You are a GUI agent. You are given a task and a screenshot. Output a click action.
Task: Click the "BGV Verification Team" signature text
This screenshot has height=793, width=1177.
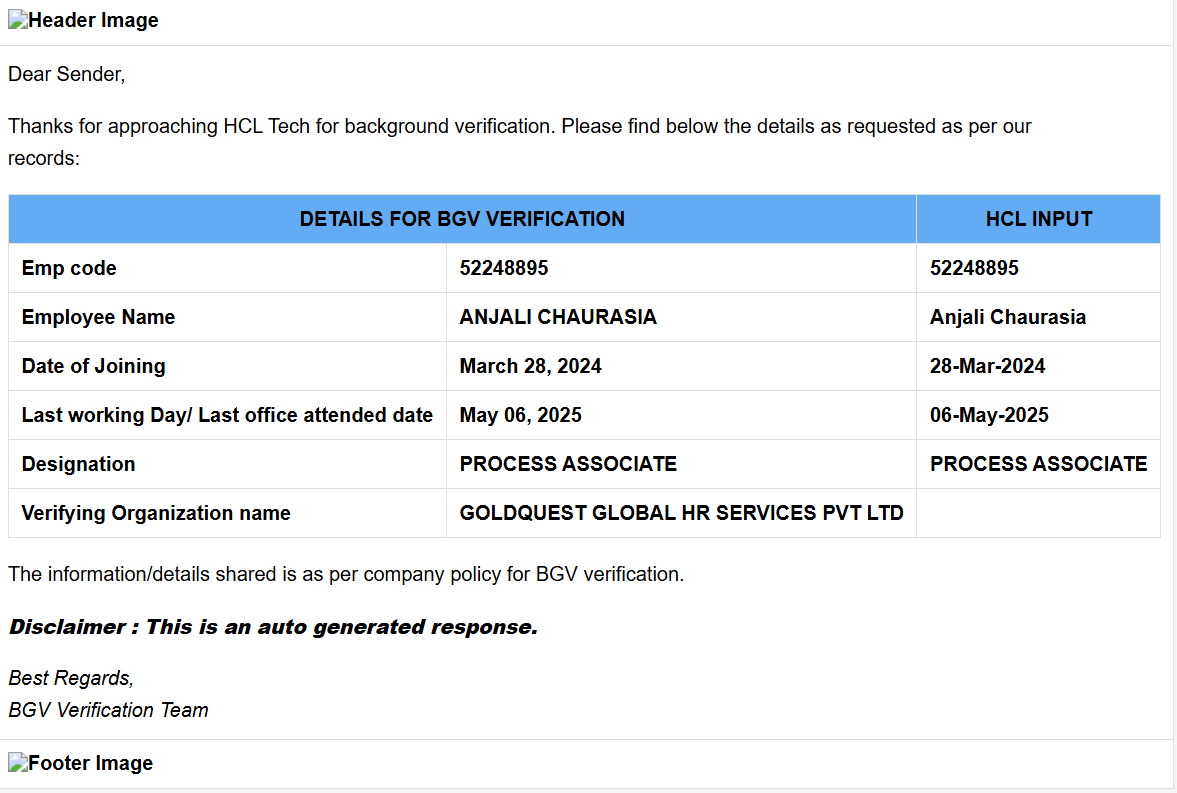tap(108, 710)
